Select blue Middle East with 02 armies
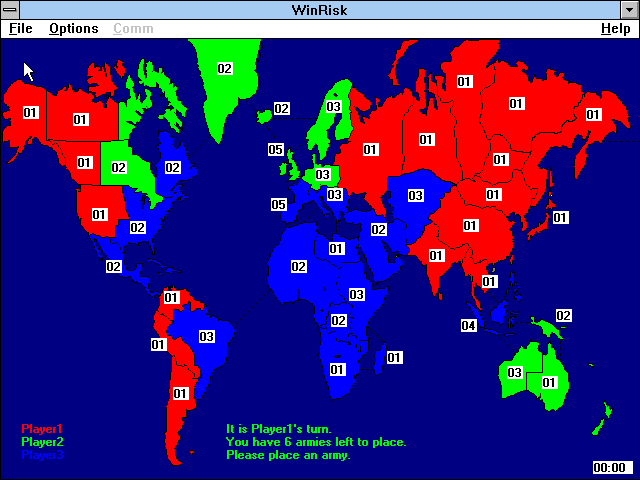 pos(379,229)
